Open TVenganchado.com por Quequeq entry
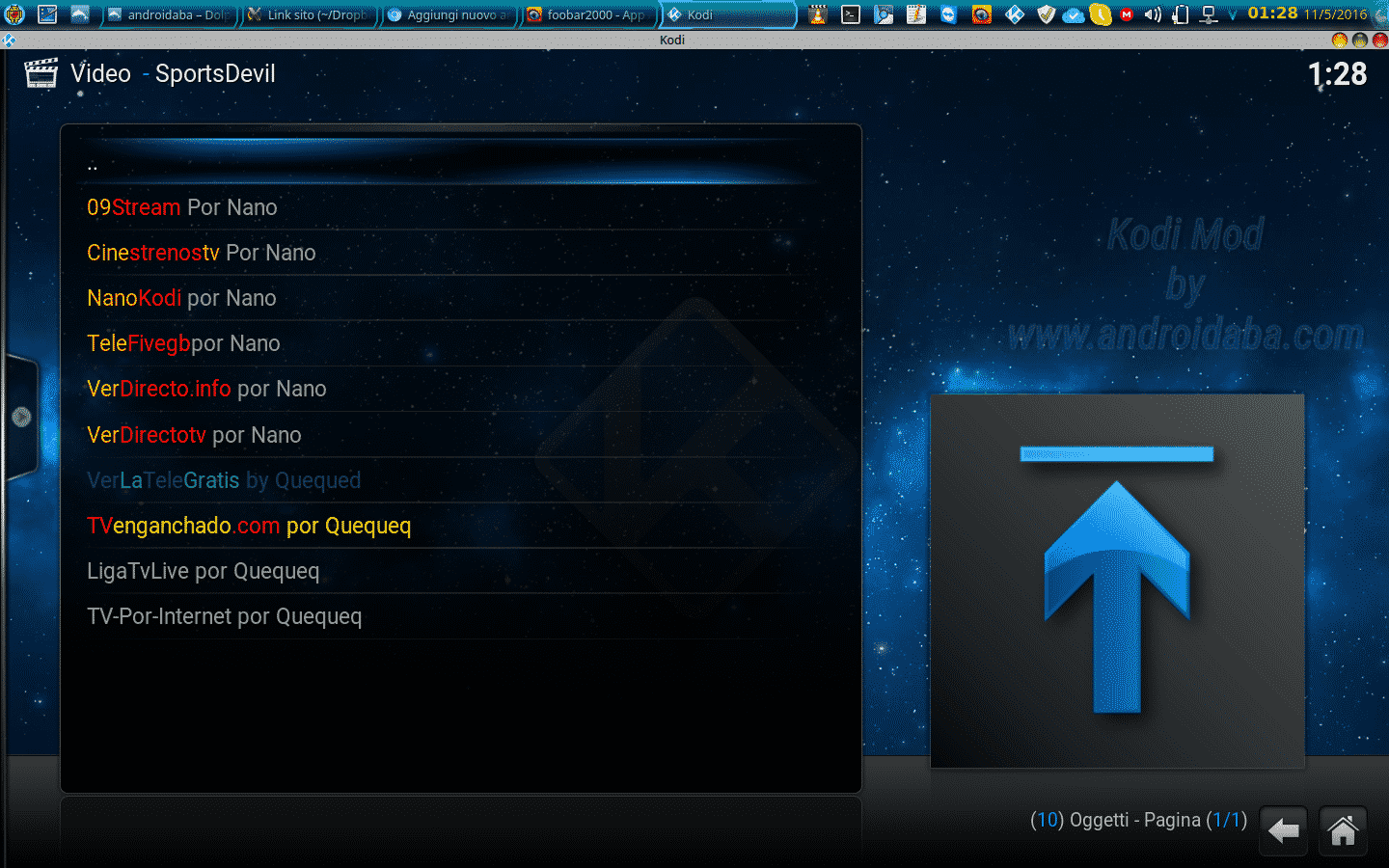Viewport: 1389px width, 868px height. (460, 526)
